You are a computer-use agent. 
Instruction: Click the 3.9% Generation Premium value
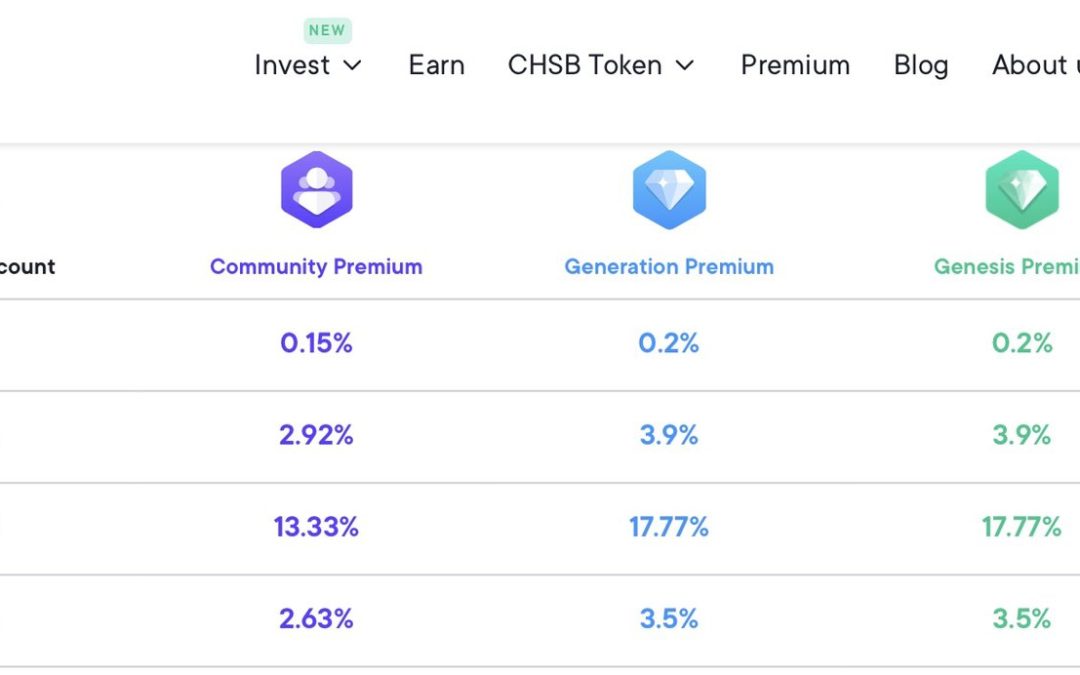(x=669, y=435)
